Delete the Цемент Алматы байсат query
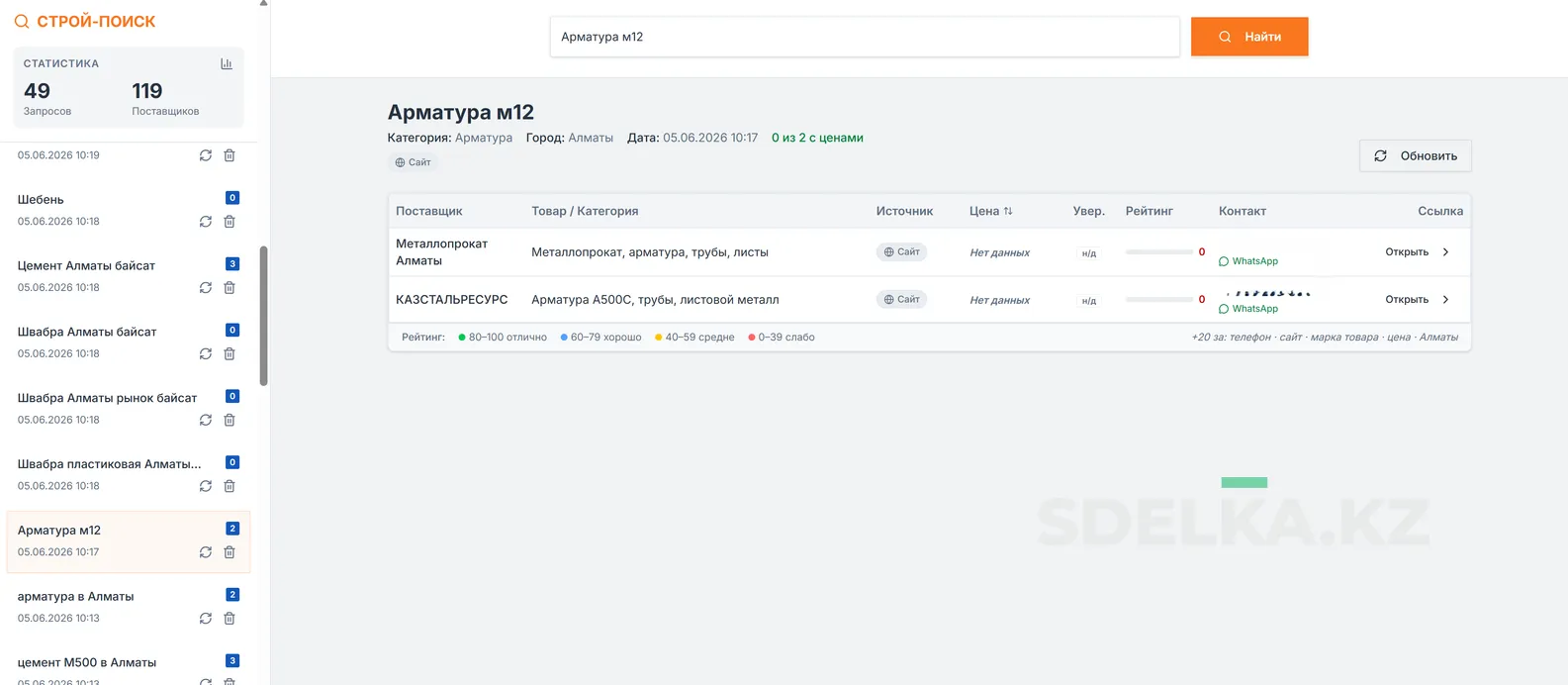This screenshot has width=1568, height=685. 230,288
